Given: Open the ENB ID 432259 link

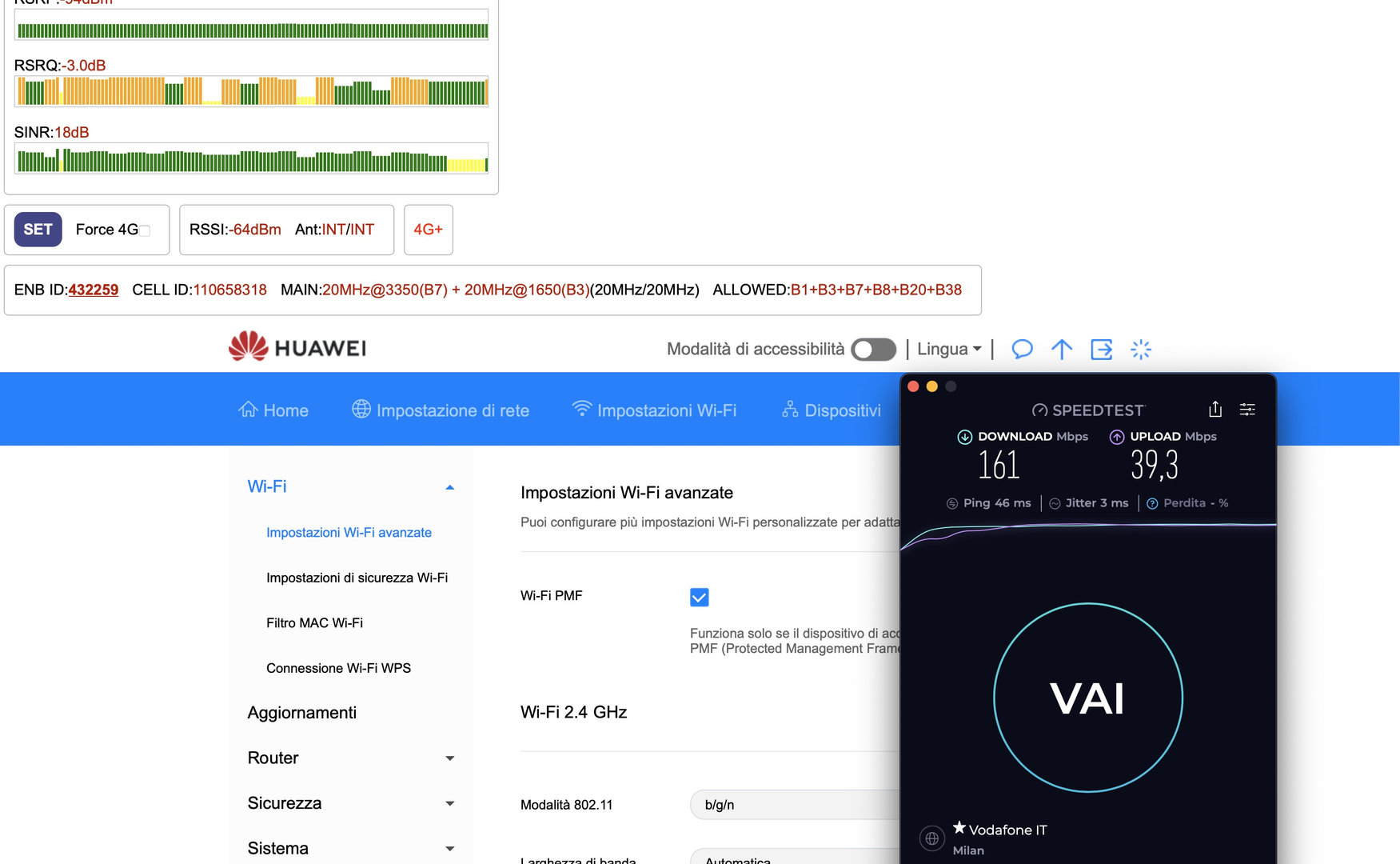Looking at the screenshot, I should [x=94, y=290].
